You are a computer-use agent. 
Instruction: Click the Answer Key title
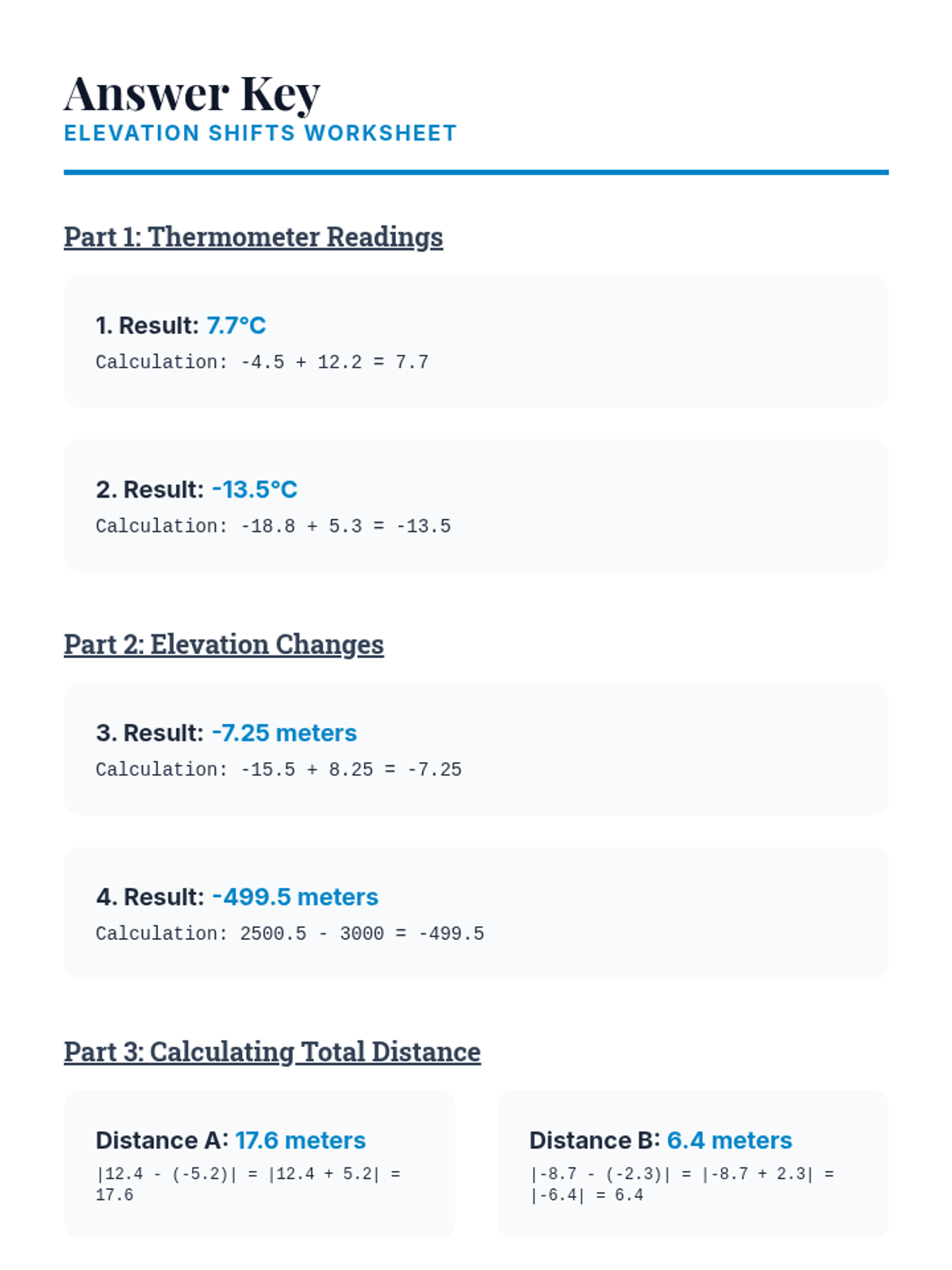[x=192, y=94]
